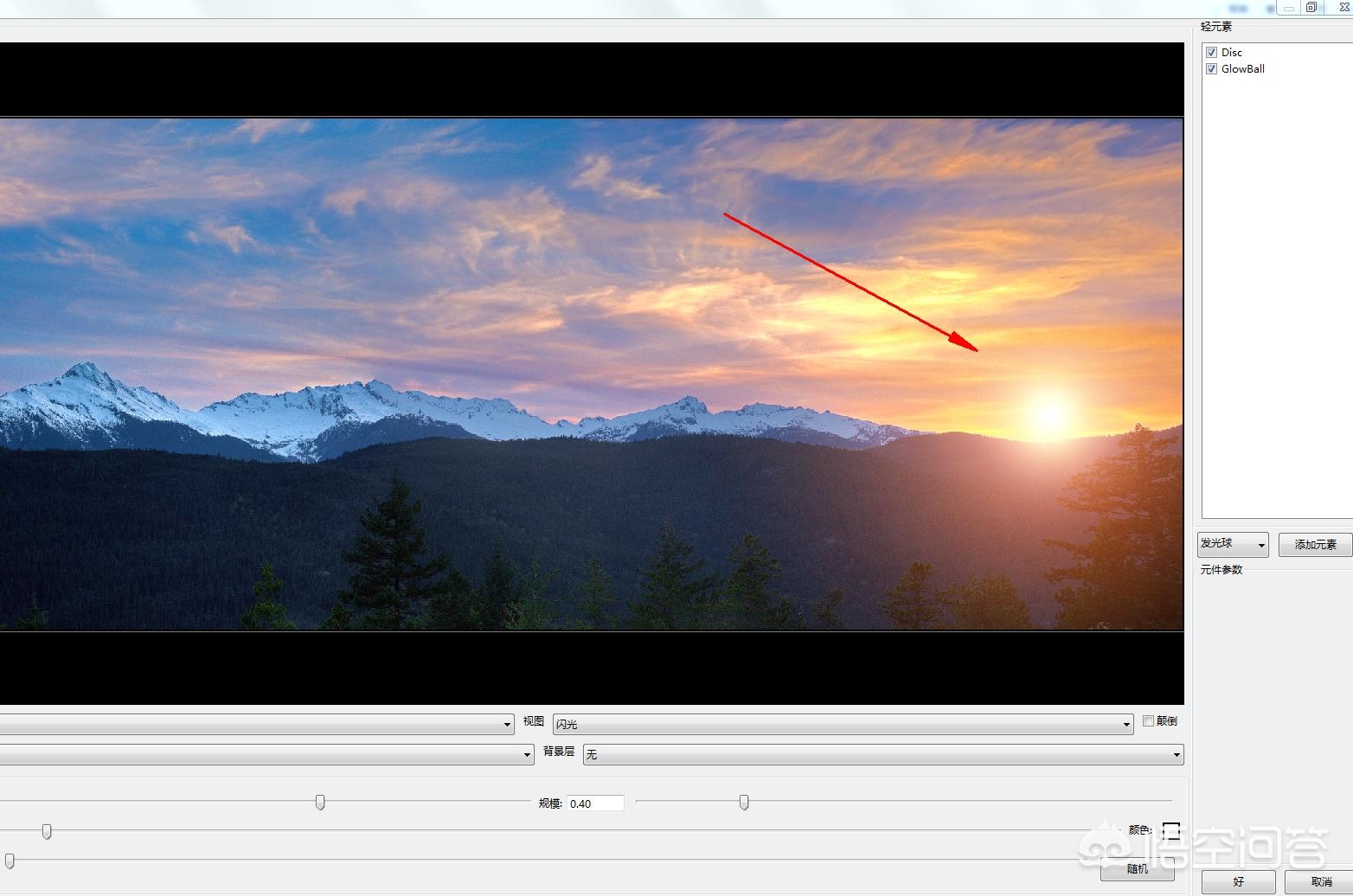Click the slider handle on the 颜色 row
The image size is (1353, 896).
tap(47, 831)
